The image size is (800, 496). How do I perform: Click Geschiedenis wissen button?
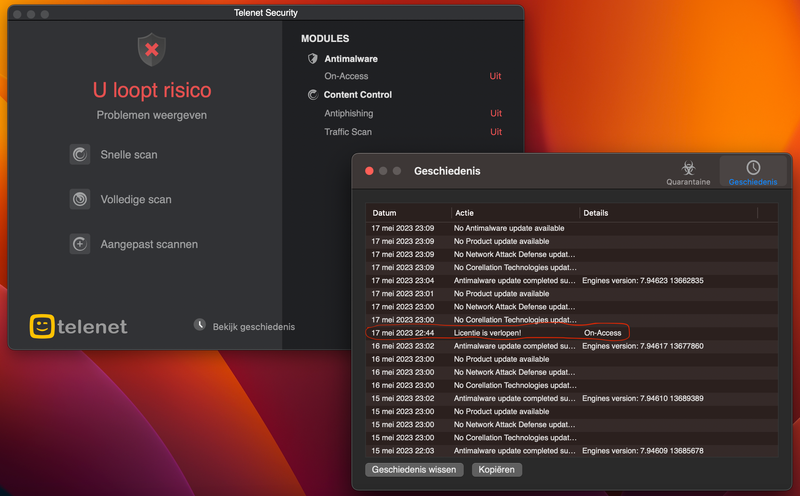tap(414, 469)
